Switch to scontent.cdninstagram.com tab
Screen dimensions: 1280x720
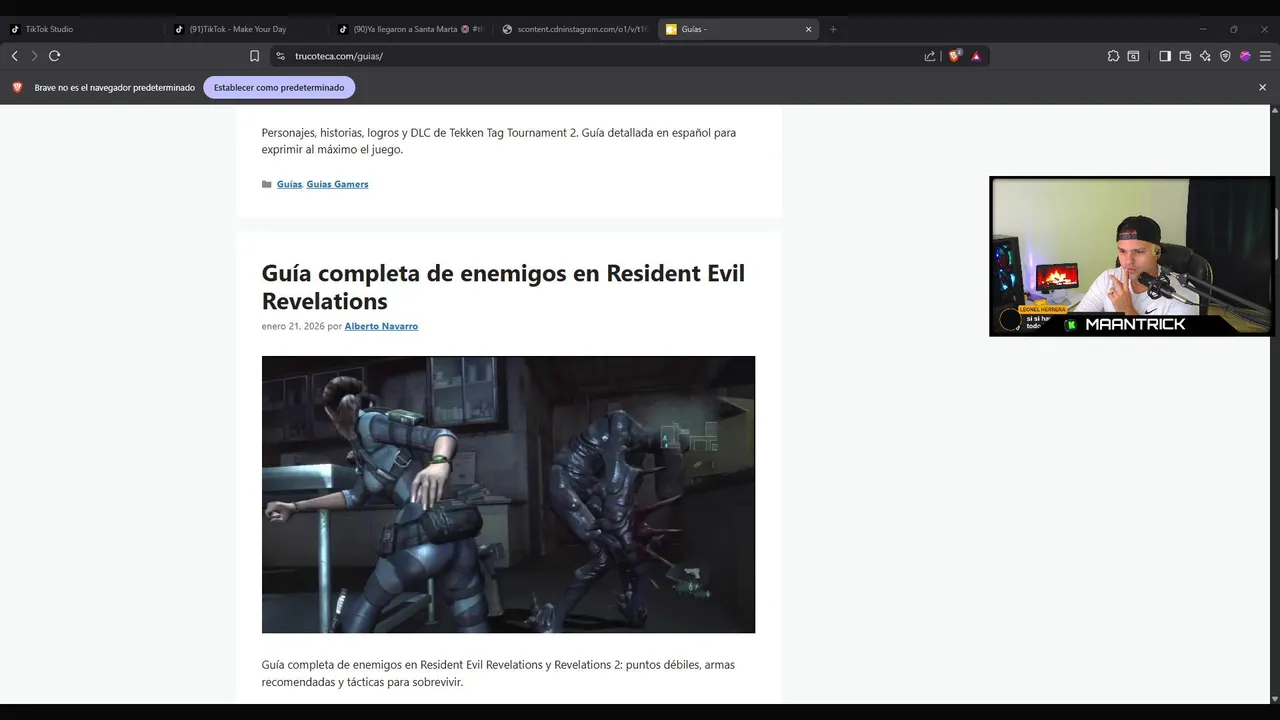pyautogui.click(x=575, y=29)
